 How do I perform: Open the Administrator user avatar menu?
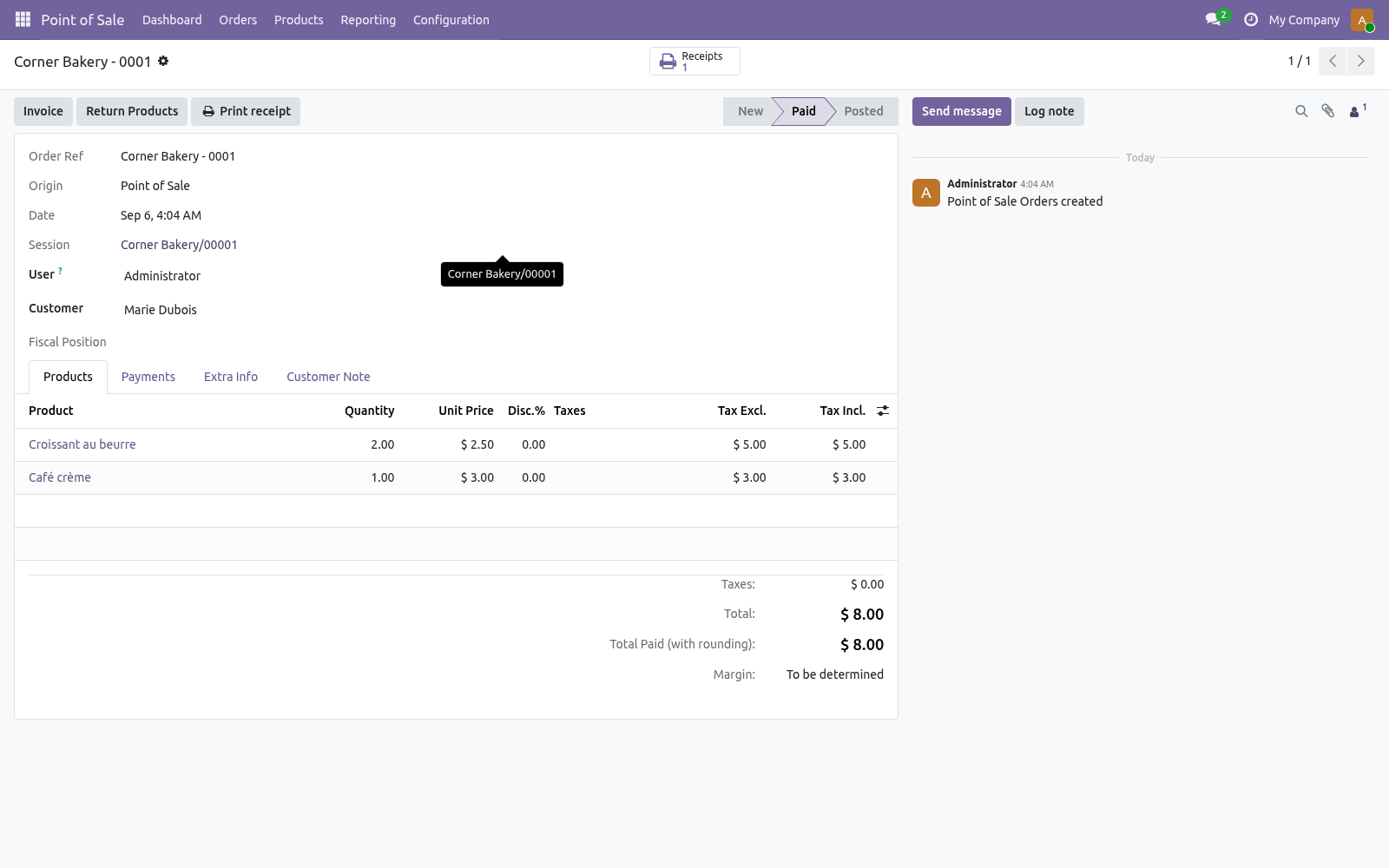1362,19
